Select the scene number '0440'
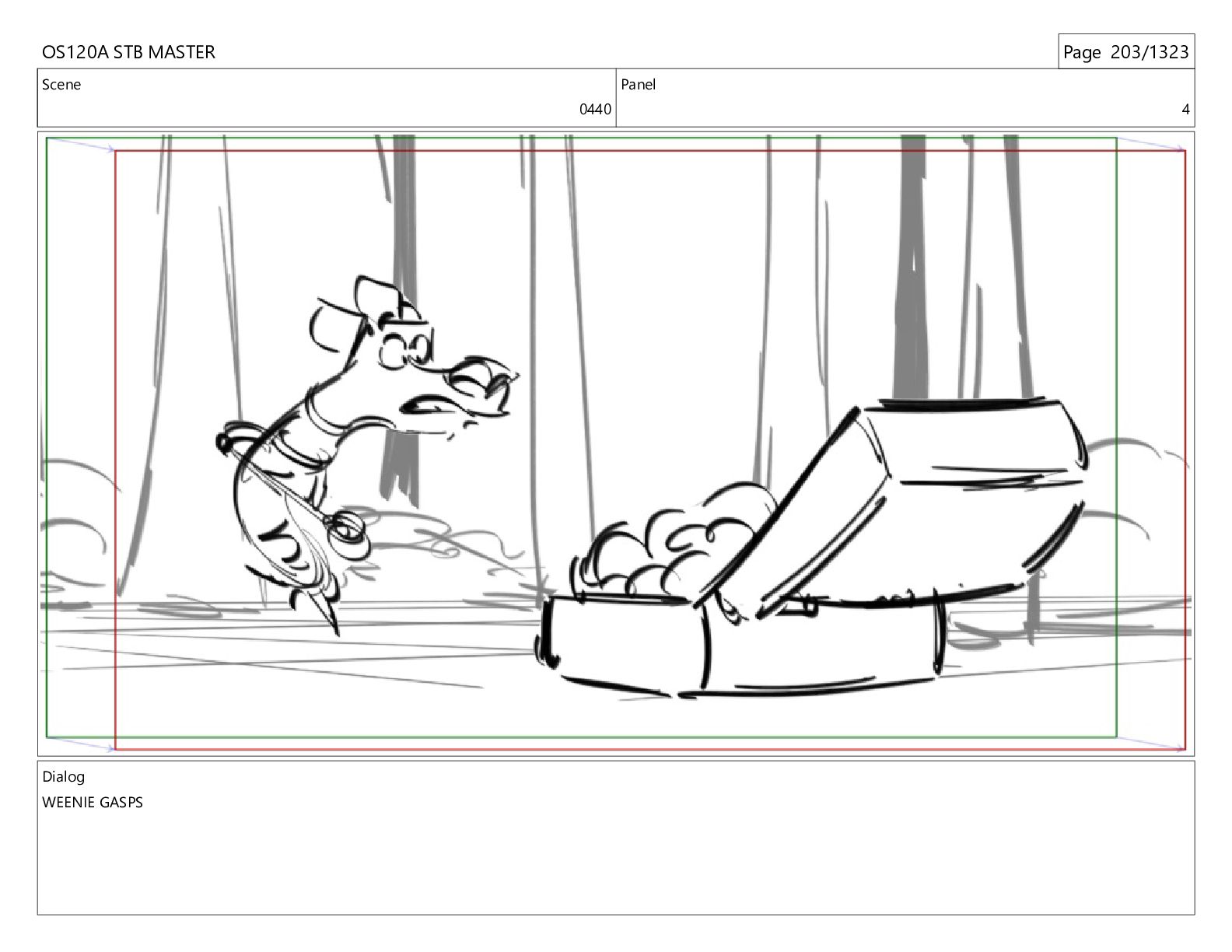This screenshot has height=952, width=1232. coord(595,110)
